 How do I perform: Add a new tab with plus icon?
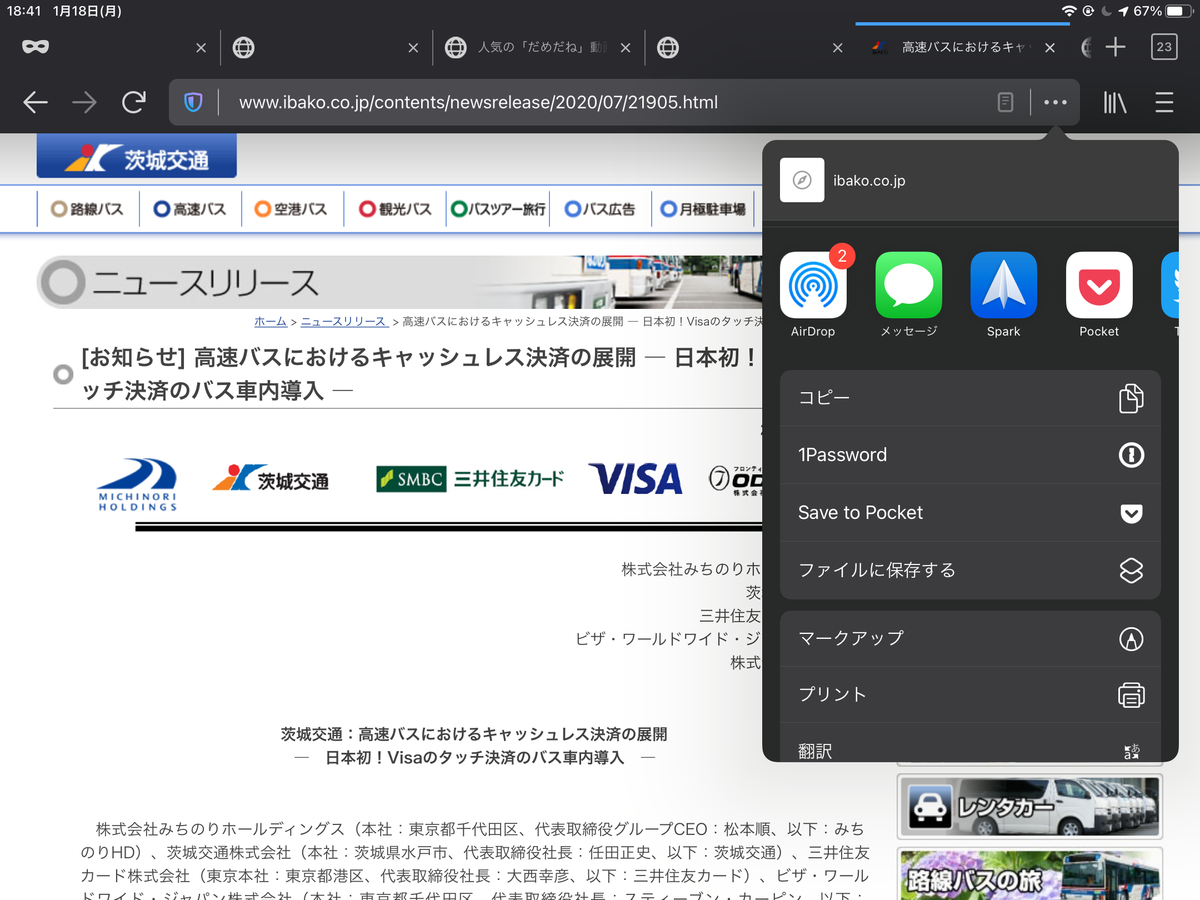(1115, 47)
